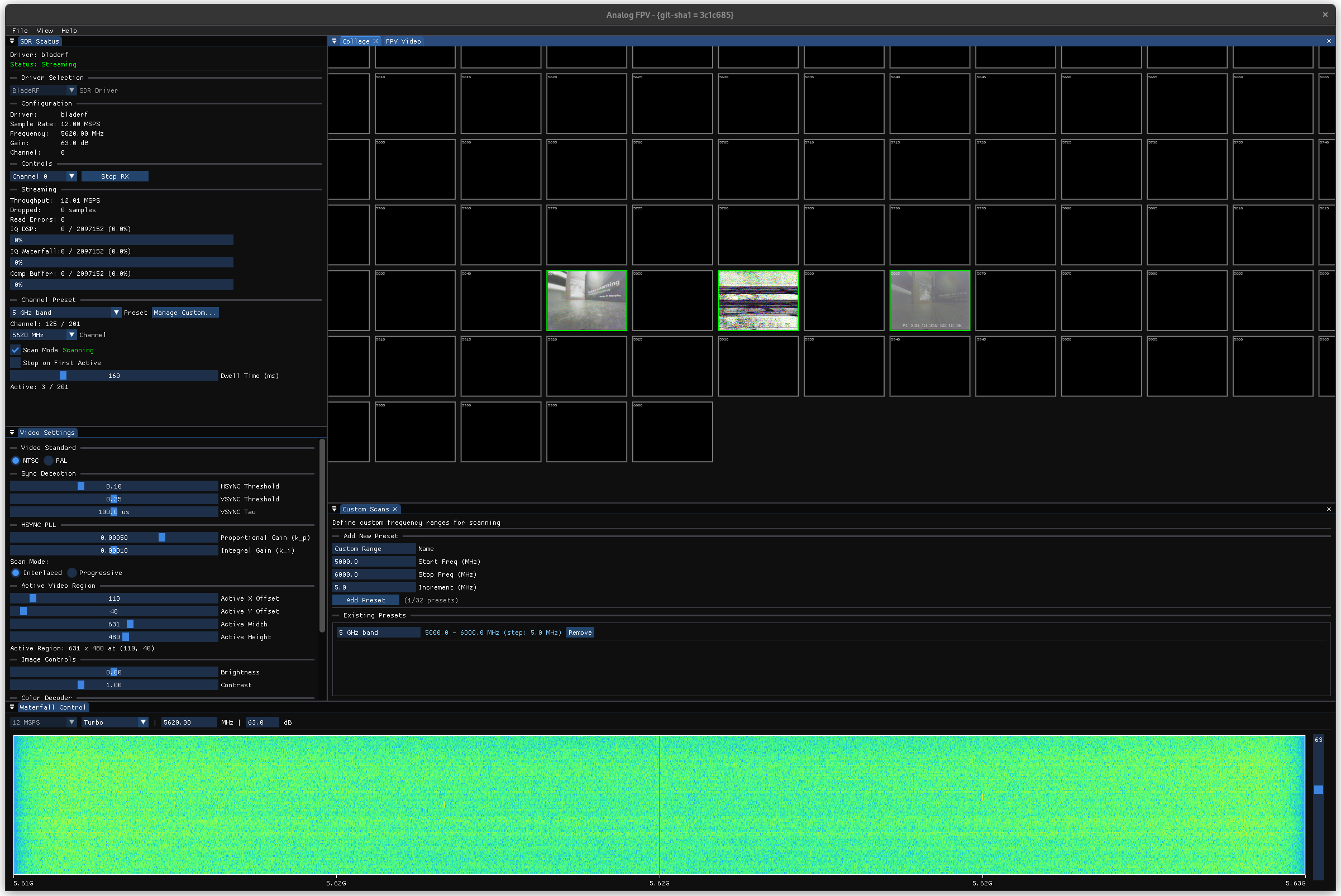Screen dimensions: 1341x896
Task: Click the Custom Scans panel's window menu triangle
Action: pyautogui.click(x=335, y=509)
